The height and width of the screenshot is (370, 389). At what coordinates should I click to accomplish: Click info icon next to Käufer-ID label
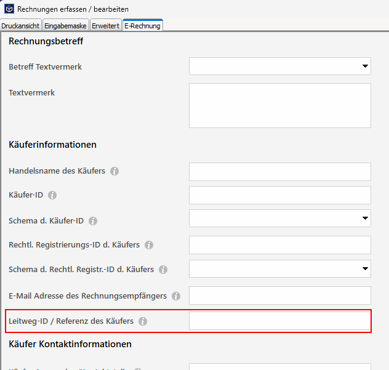coord(52,195)
